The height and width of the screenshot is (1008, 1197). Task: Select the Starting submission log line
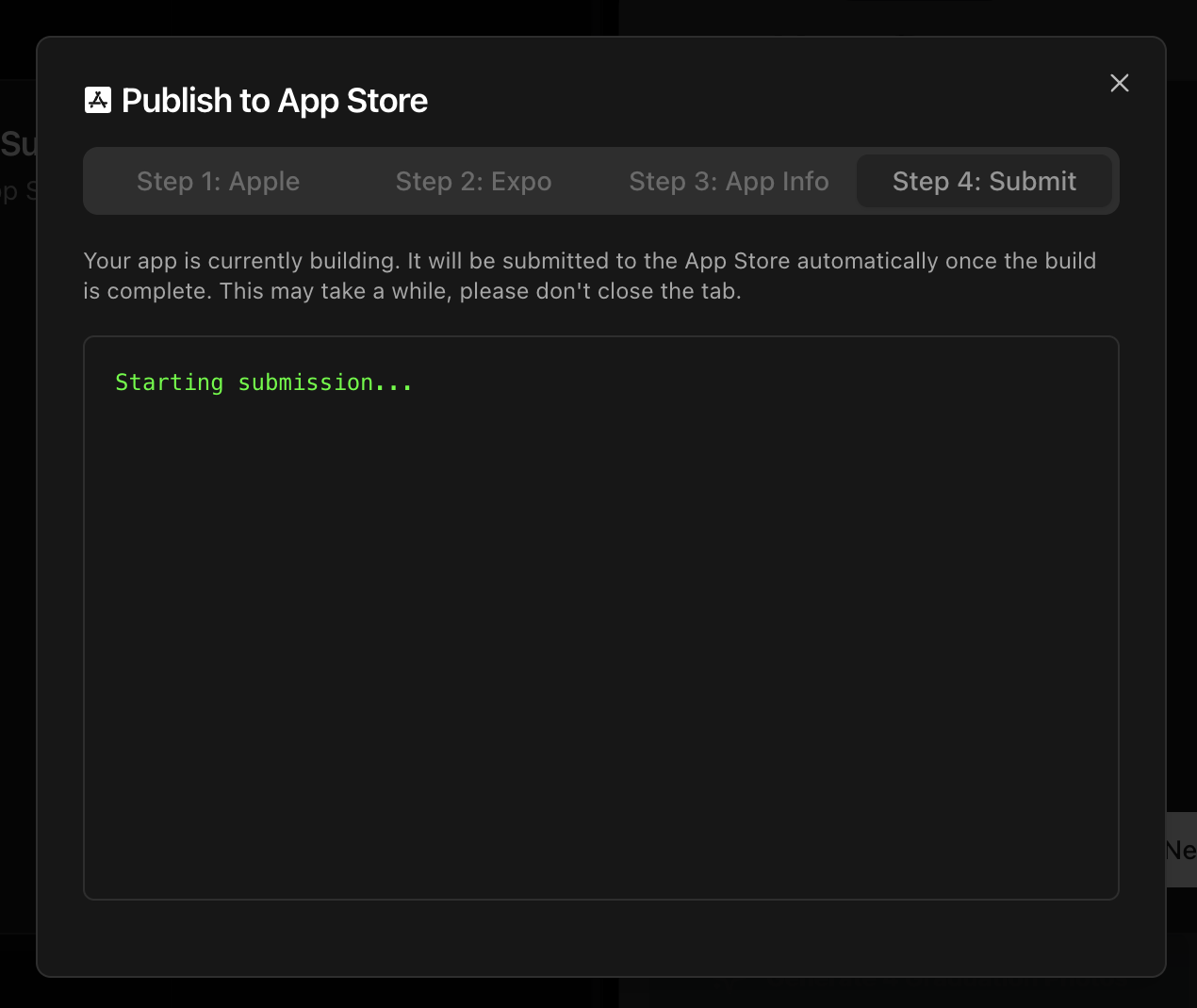(264, 382)
